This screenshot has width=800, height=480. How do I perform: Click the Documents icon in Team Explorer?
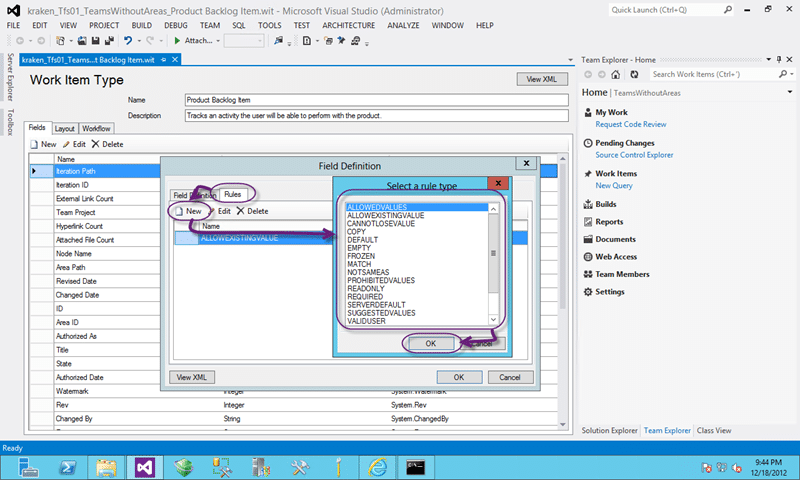tap(588, 239)
